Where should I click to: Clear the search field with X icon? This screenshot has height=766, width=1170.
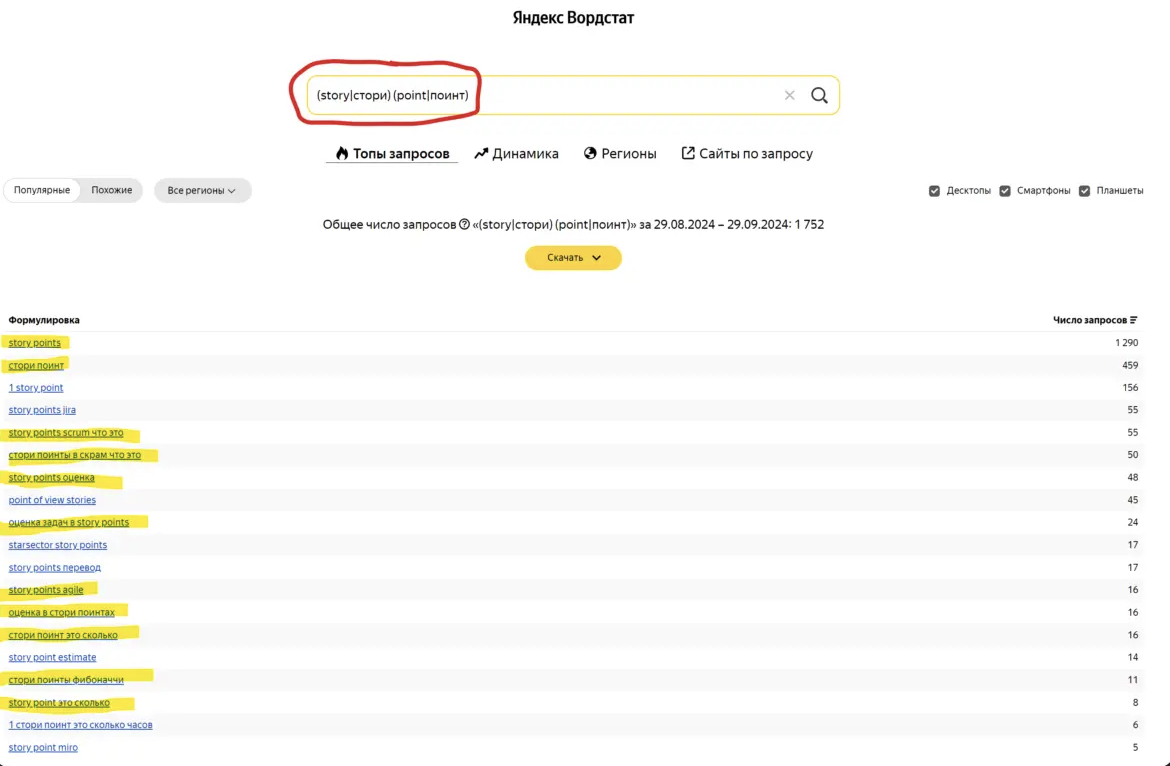pos(789,95)
